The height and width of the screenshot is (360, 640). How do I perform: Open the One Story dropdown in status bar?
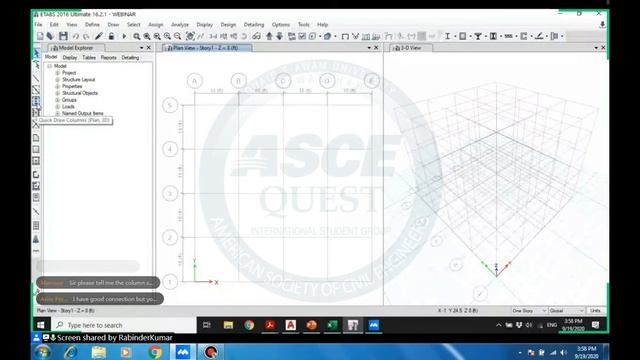529,311
